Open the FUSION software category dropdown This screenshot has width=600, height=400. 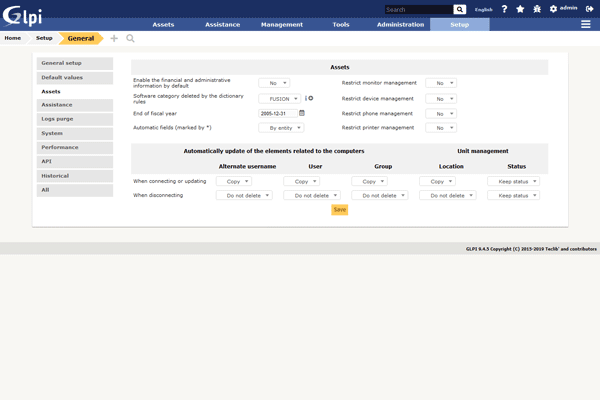(x=279, y=98)
